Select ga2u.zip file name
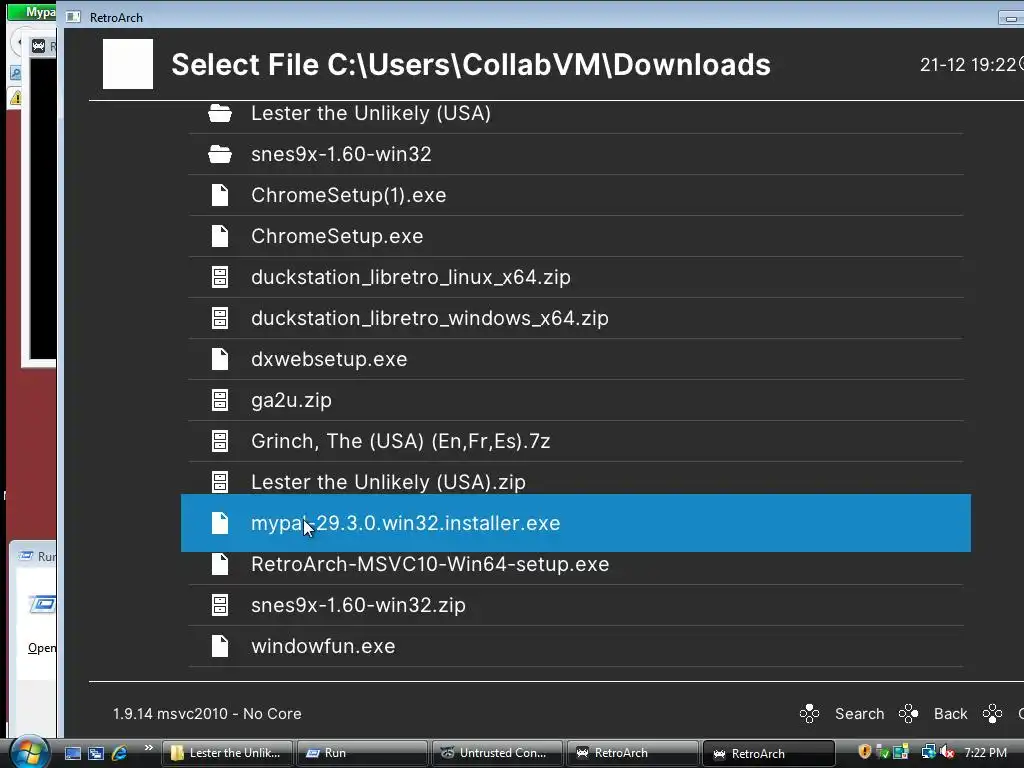Image resolution: width=1024 pixels, height=768 pixels. pyautogui.click(x=291, y=400)
